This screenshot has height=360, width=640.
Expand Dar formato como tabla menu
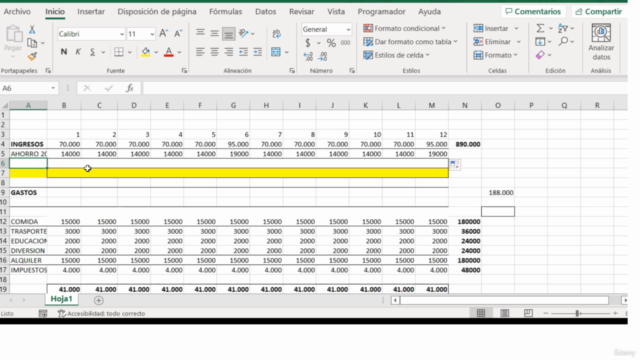(x=410, y=42)
